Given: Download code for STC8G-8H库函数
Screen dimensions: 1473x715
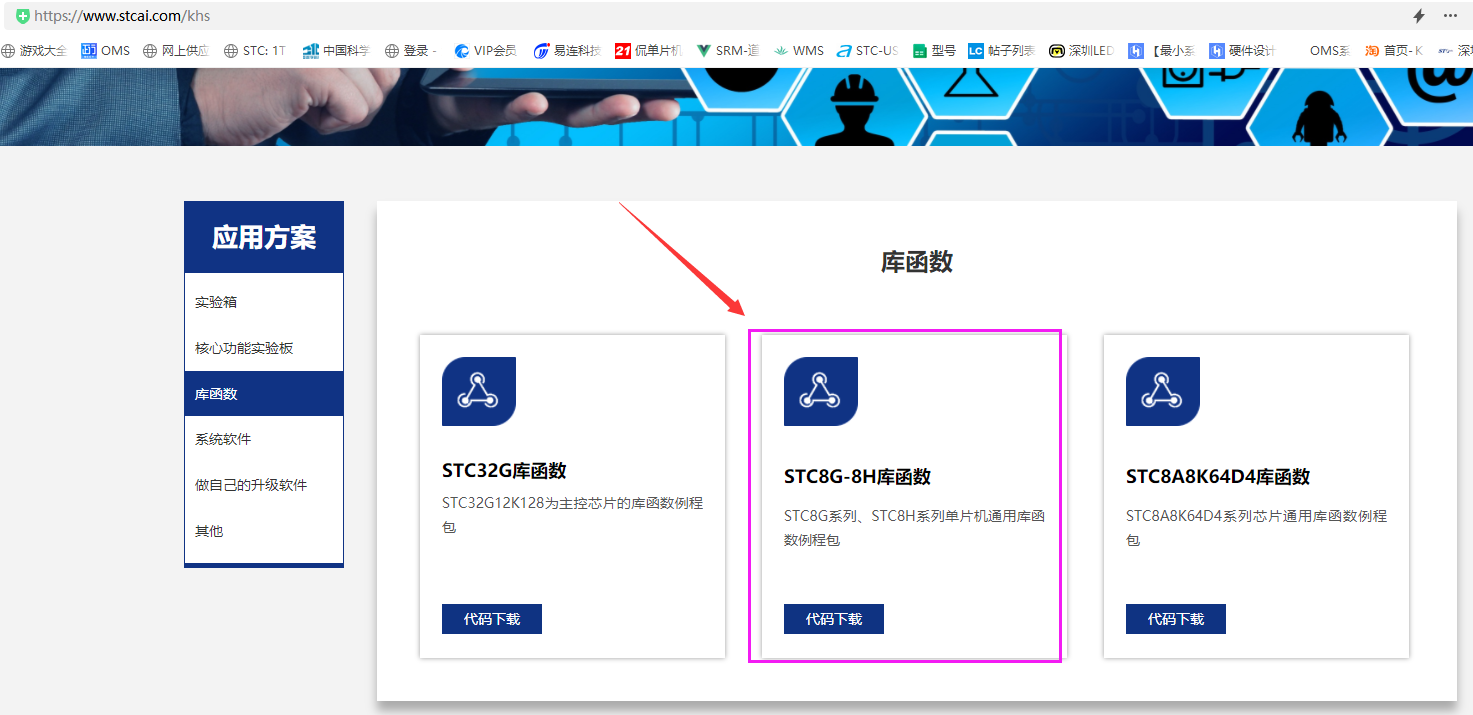Looking at the screenshot, I should [x=834, y=619].
